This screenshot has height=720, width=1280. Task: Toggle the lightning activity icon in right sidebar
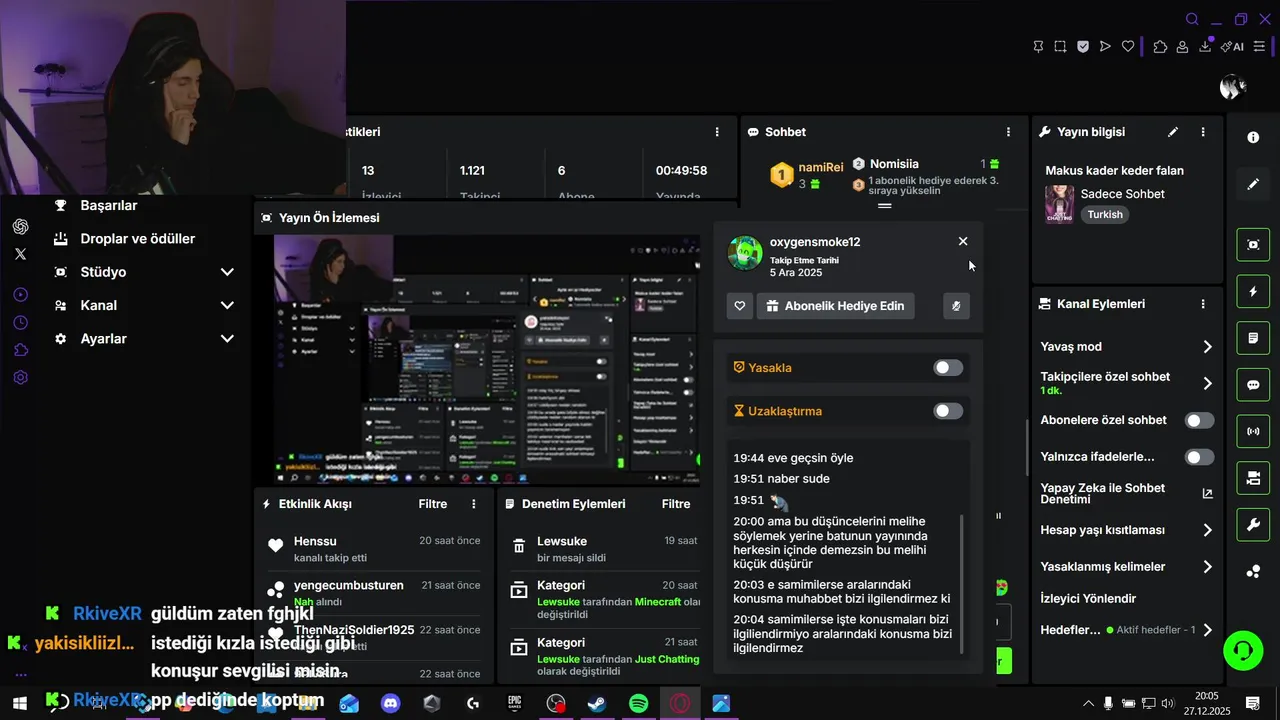point(1253,291)
